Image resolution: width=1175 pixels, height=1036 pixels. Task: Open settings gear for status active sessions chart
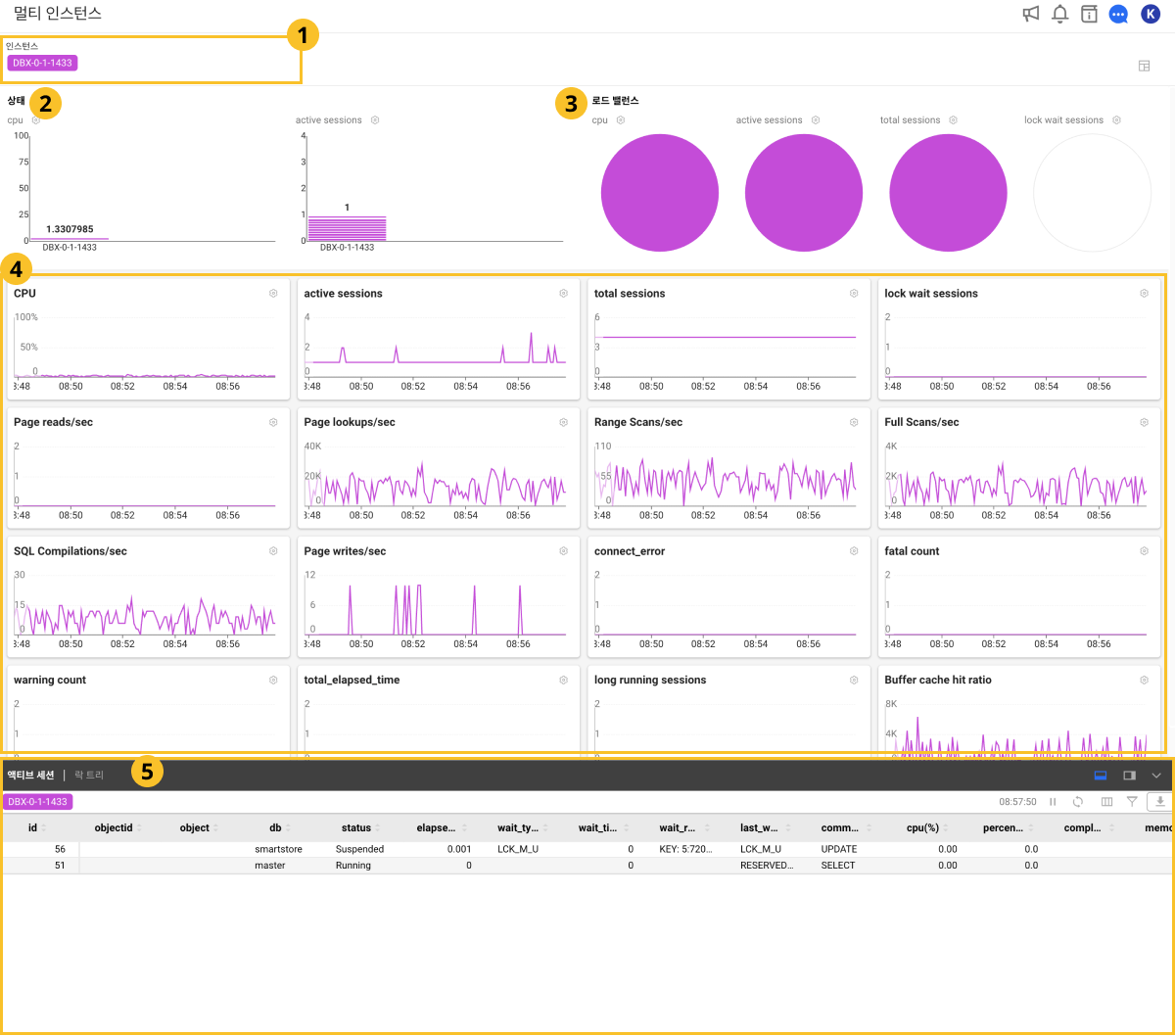pyautogui.click(x=375, y=120)
